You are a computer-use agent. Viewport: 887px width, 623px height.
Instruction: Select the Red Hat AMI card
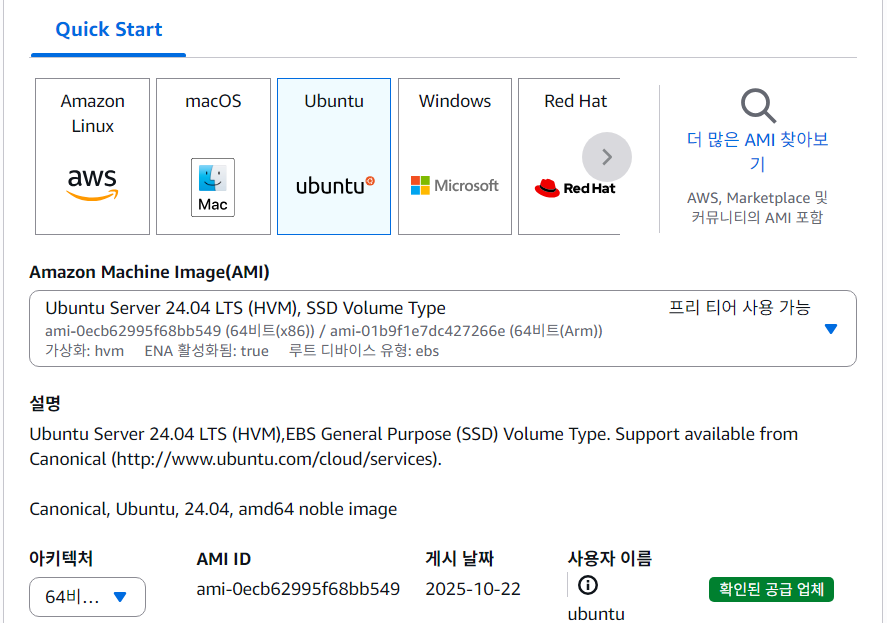pos(569,156)
